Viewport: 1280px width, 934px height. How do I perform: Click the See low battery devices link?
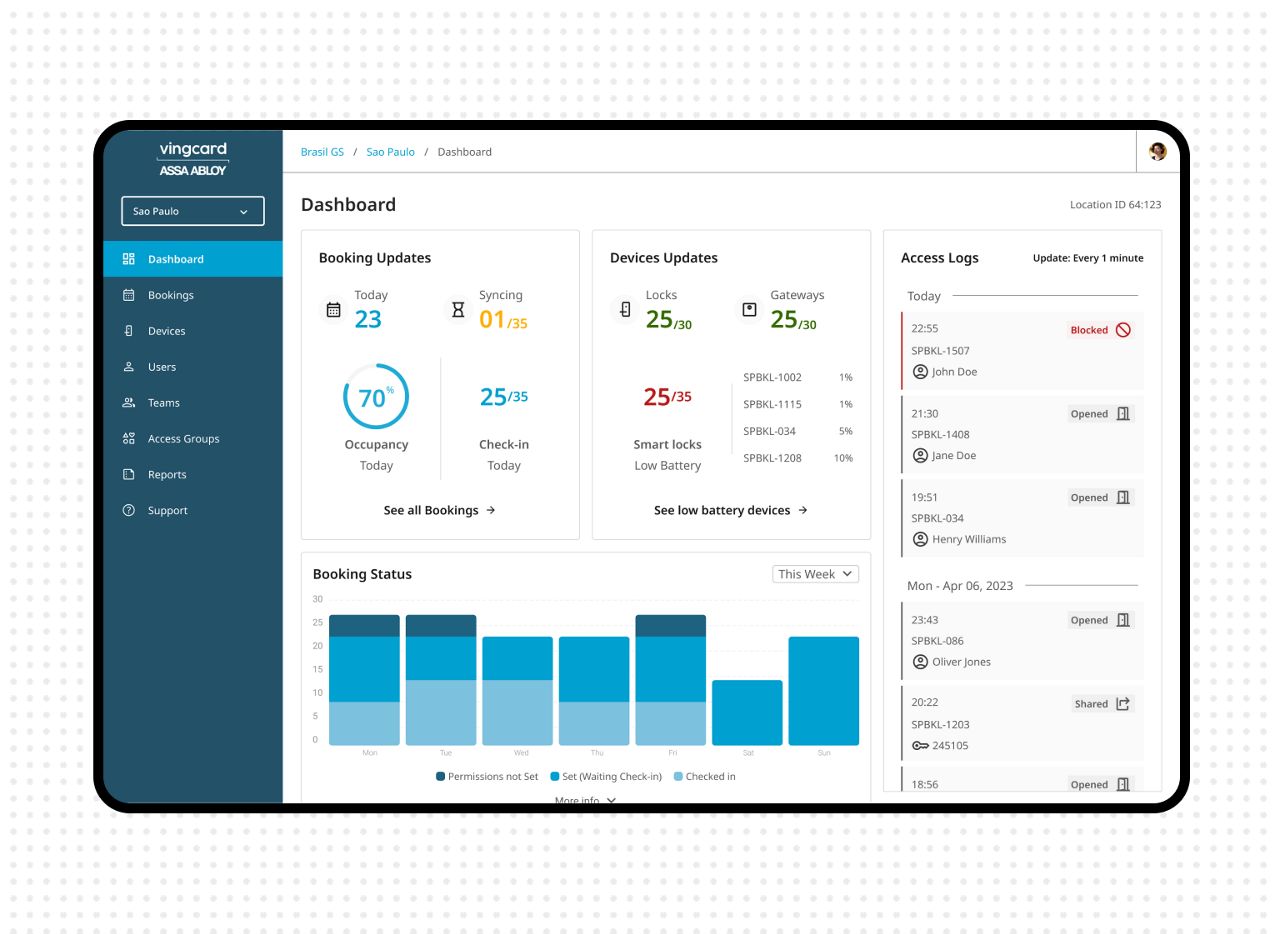click(x=730, y=510)
